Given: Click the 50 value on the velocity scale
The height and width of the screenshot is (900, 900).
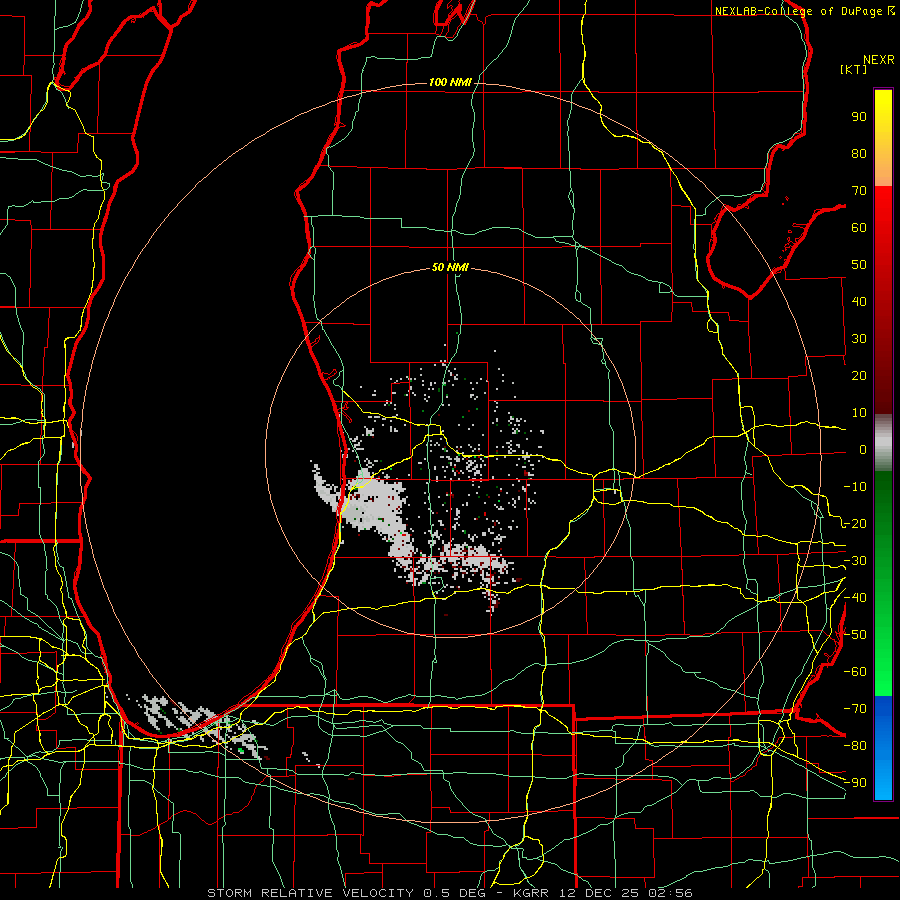Looking at the screenshot, I should (x=859, y=265).
